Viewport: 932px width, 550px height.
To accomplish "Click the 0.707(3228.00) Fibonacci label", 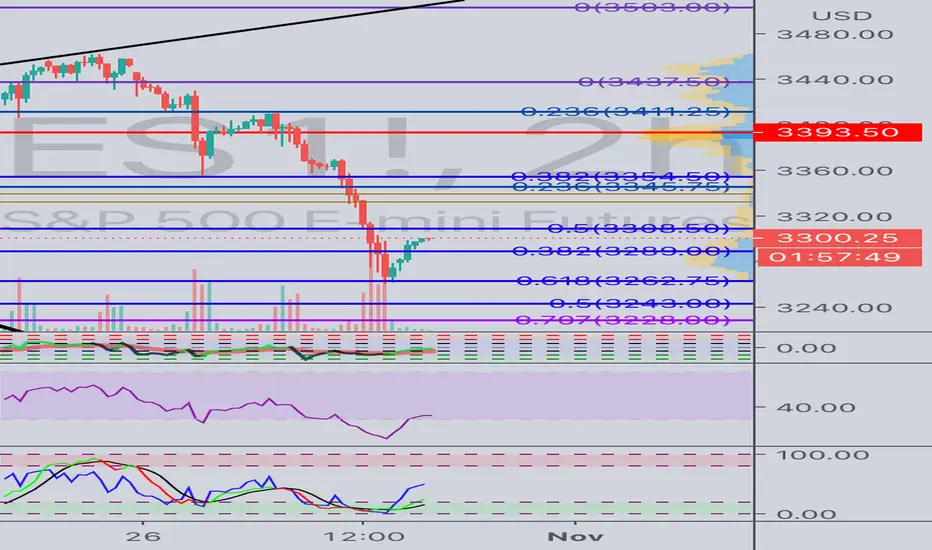I will click(x=622, y=320).
